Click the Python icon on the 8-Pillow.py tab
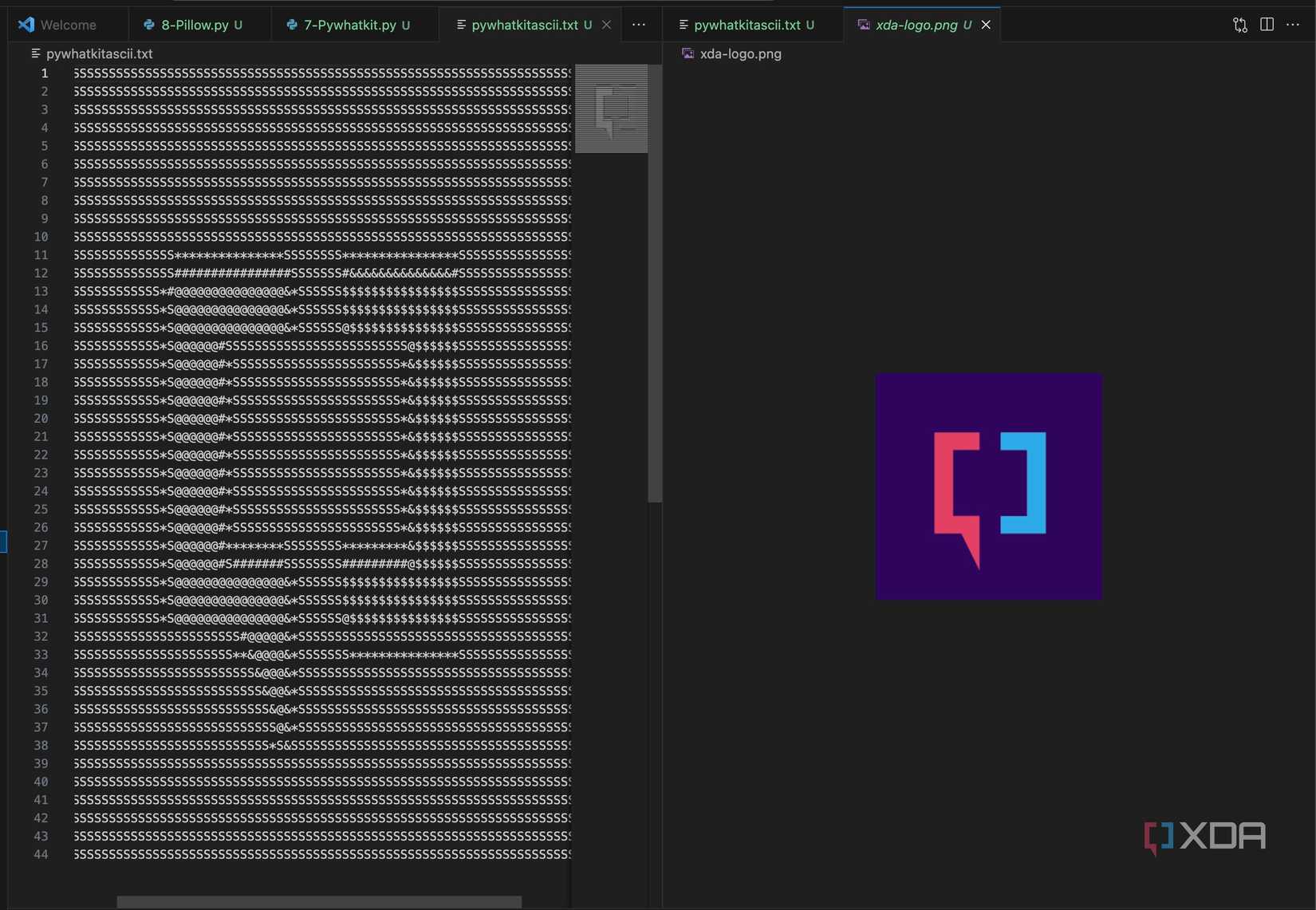 point(150,25)
